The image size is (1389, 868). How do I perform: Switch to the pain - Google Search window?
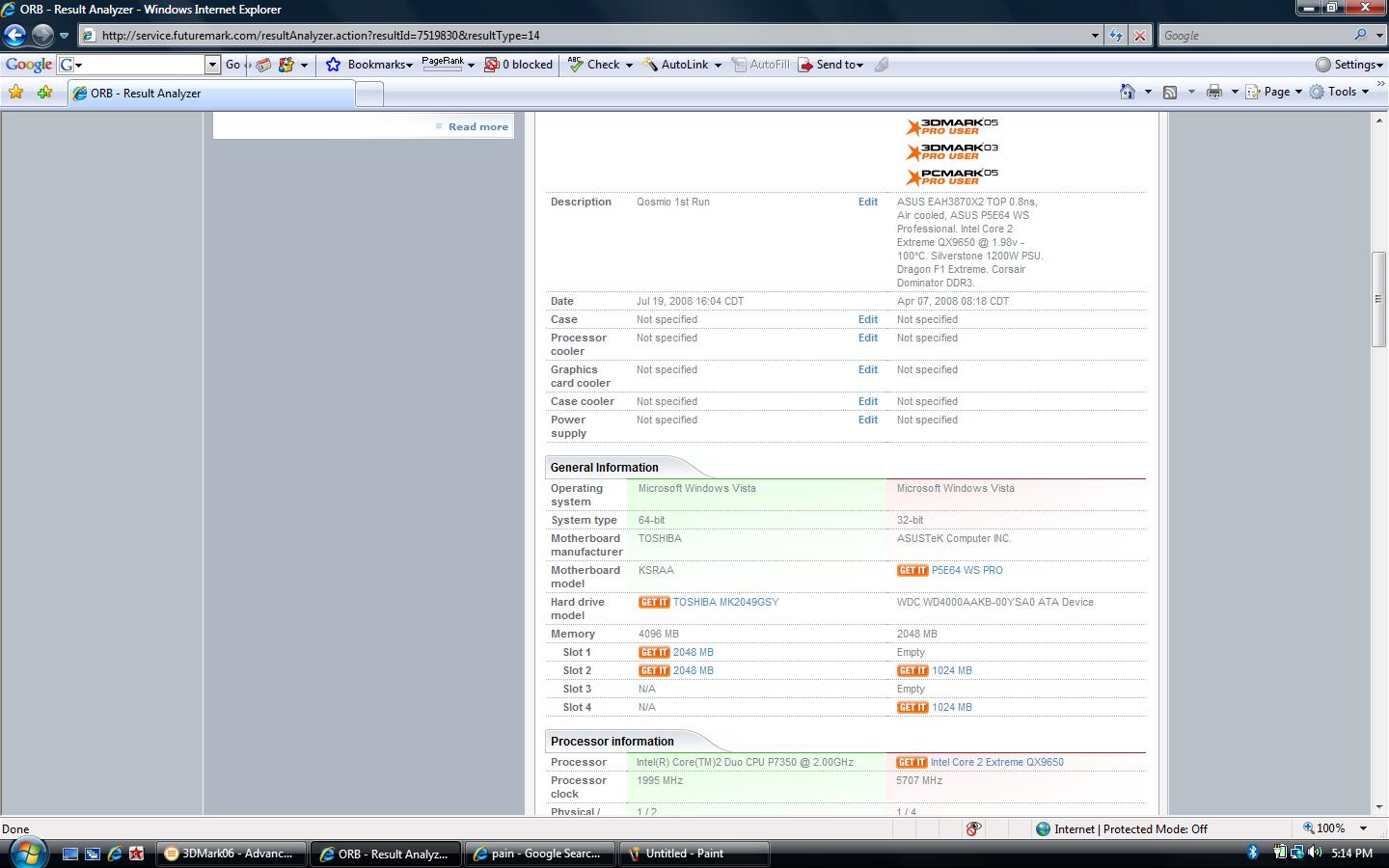(538, 854)
